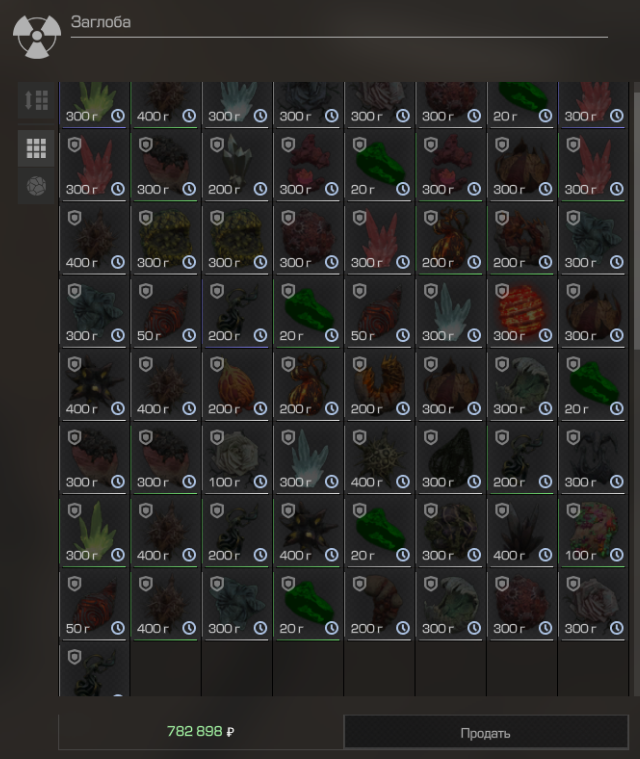
Task: Toggle shield on the glowing orange orb item
Action: [x=502, y=291]
